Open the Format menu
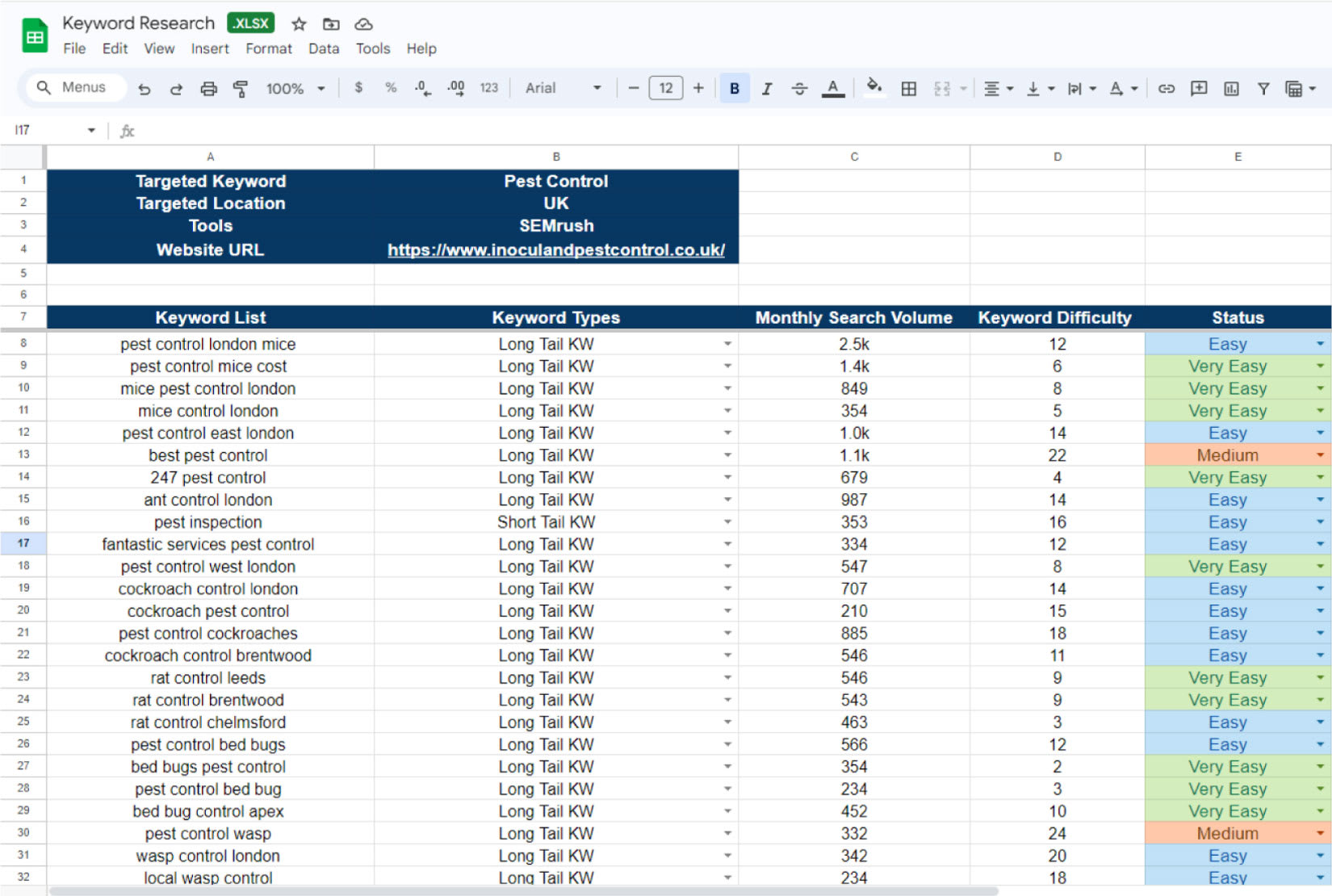Viewport: 1332px width, 896px height. [x=268, y=48]
